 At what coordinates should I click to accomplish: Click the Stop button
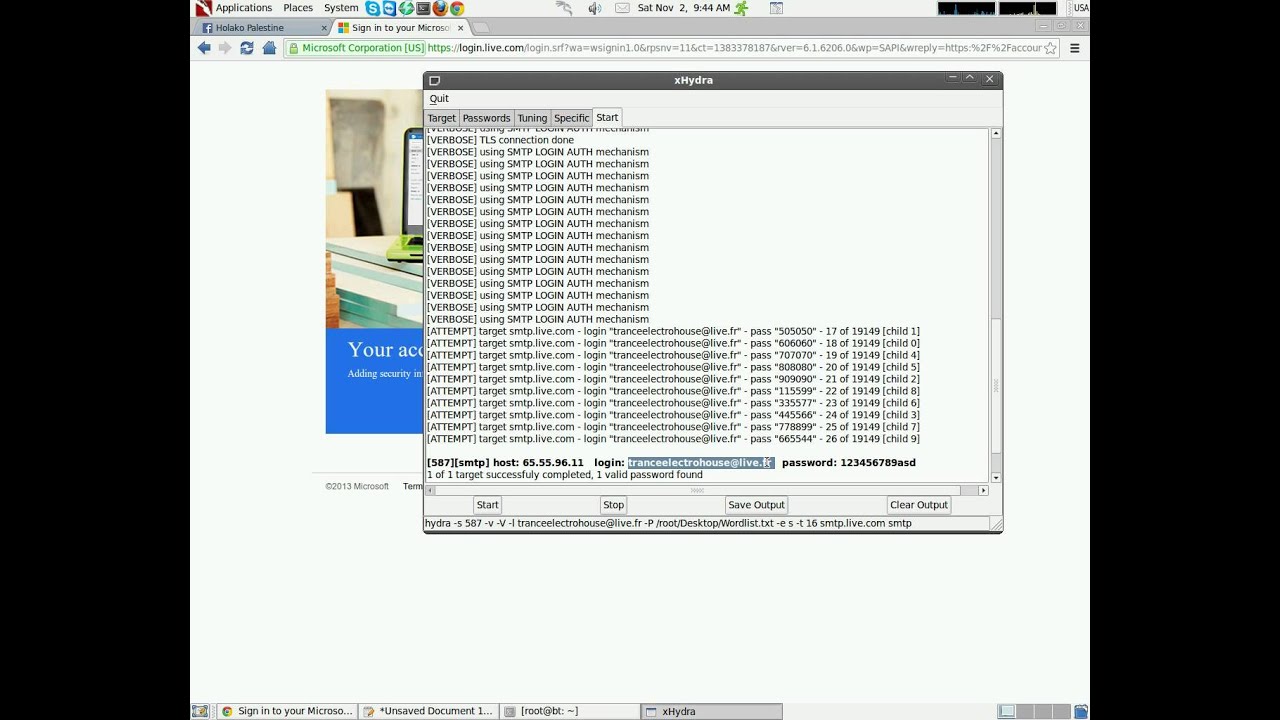point(614,505)
